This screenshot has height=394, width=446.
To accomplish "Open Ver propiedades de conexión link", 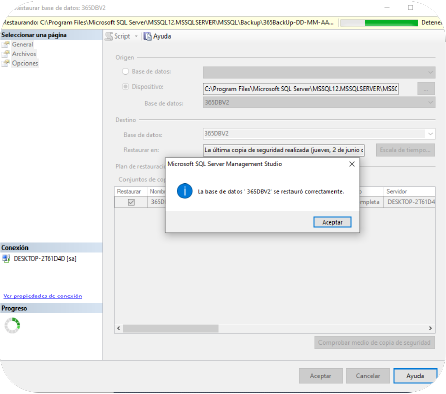I will click(43, 296).
